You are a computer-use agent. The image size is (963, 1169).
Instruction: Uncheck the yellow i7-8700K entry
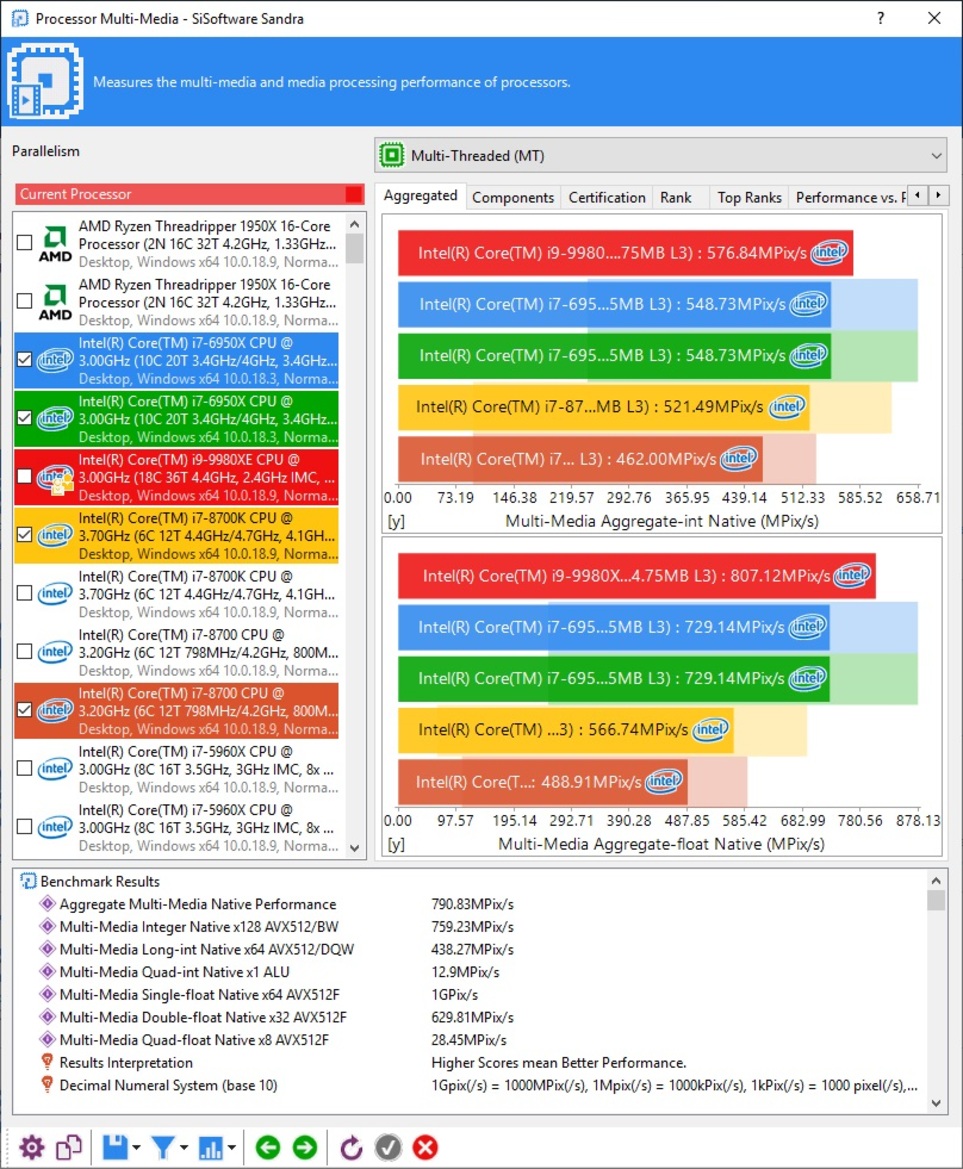click(25, 535)
